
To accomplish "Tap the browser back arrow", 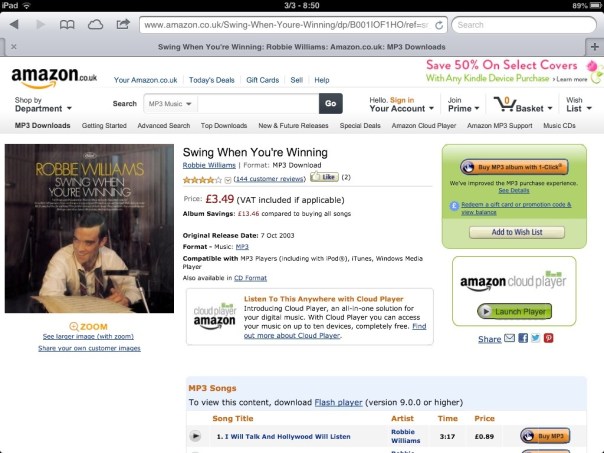I will point(14,25).
